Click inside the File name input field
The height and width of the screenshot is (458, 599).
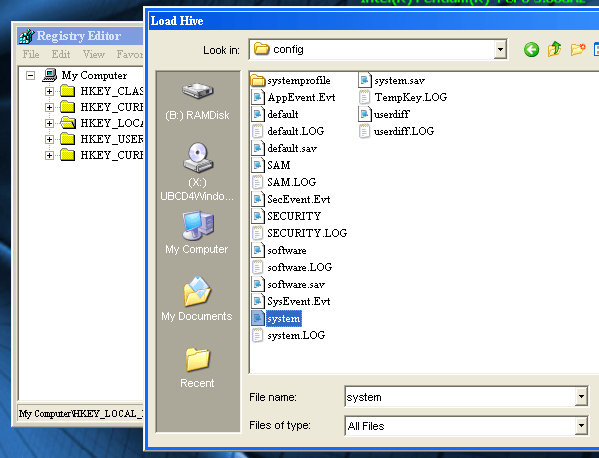[460, 397]
